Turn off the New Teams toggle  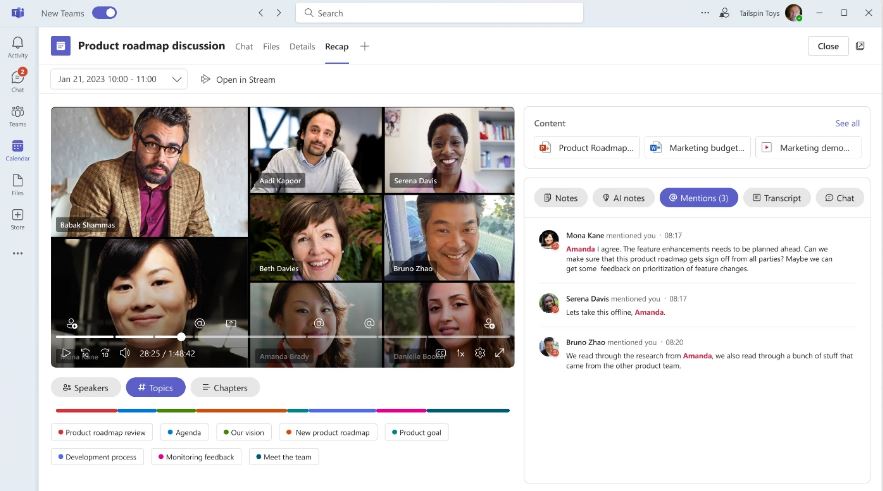(x=104, y=12)
